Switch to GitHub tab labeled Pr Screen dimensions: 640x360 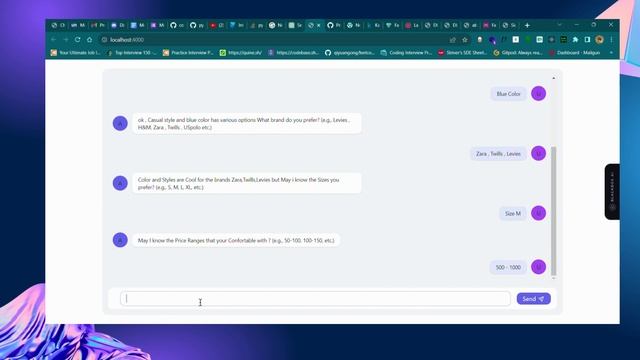[334, 25]
